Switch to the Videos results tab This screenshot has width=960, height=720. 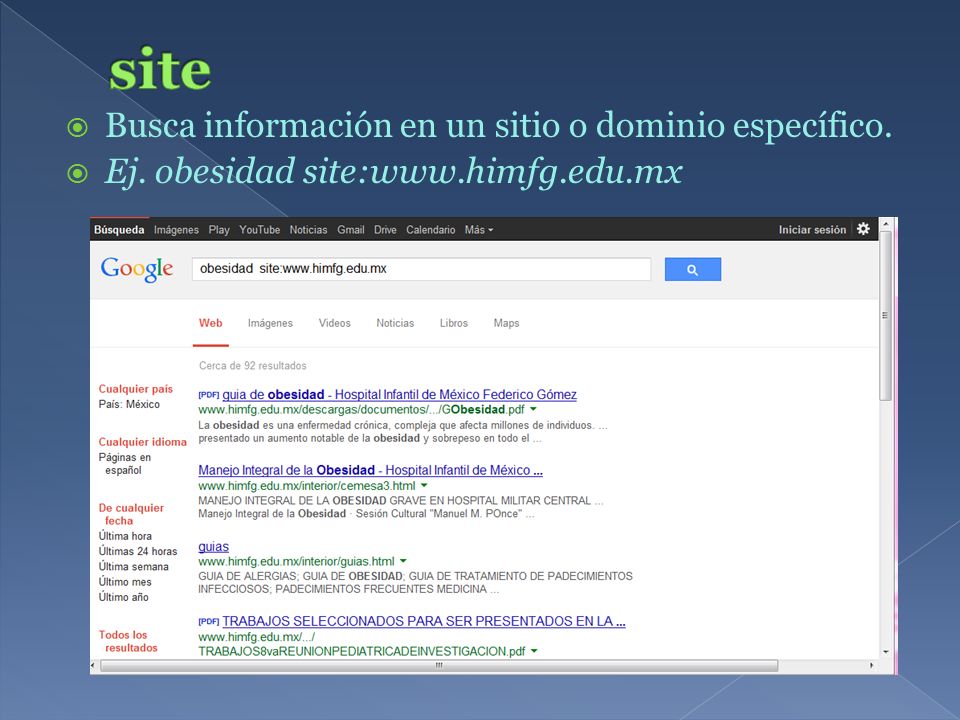point(334,323)
